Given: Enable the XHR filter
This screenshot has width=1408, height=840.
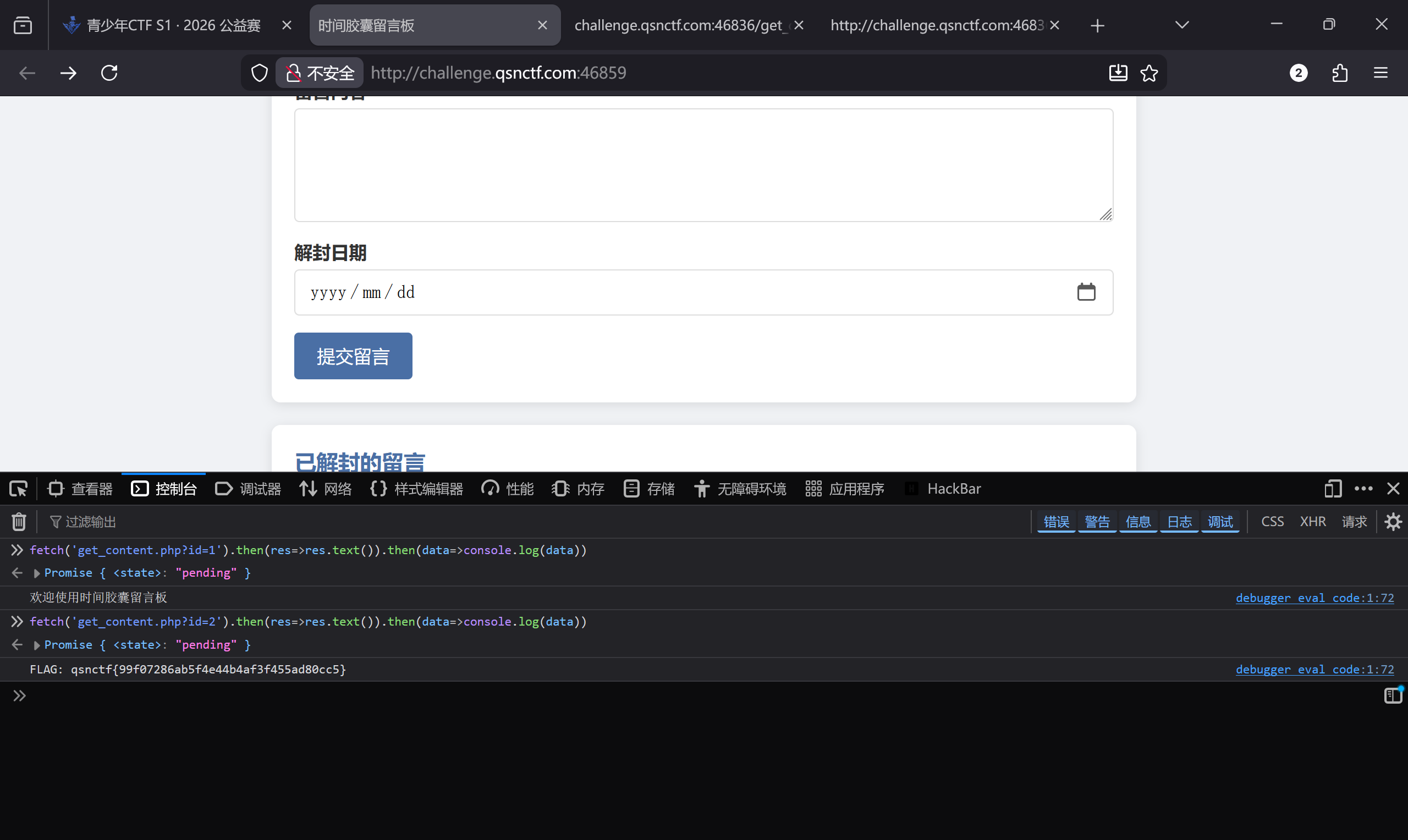Looking at the screenshot, I should point(1312,521).
